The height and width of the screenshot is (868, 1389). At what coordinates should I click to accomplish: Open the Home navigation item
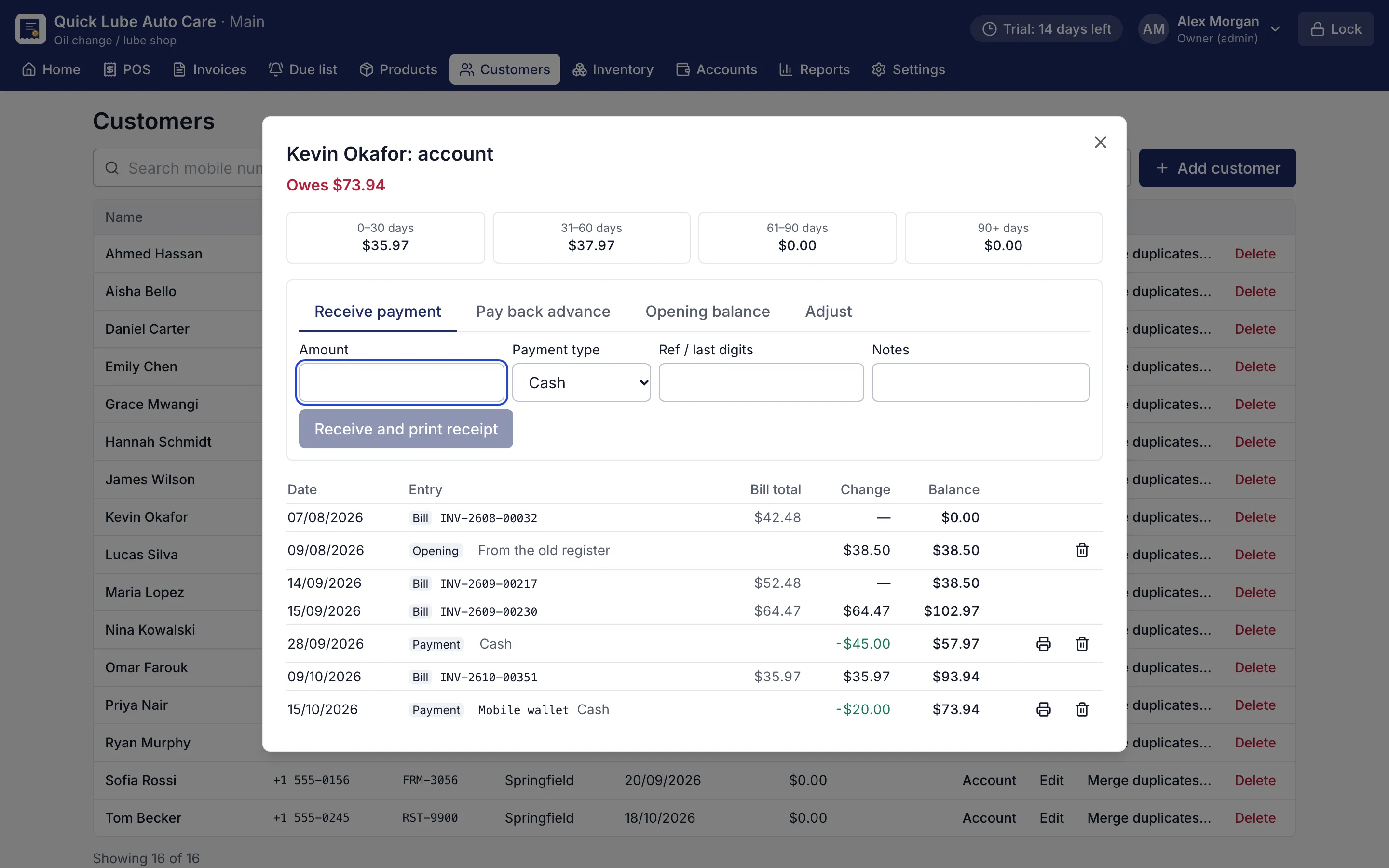pyautogui.click(x=51, y=69)
